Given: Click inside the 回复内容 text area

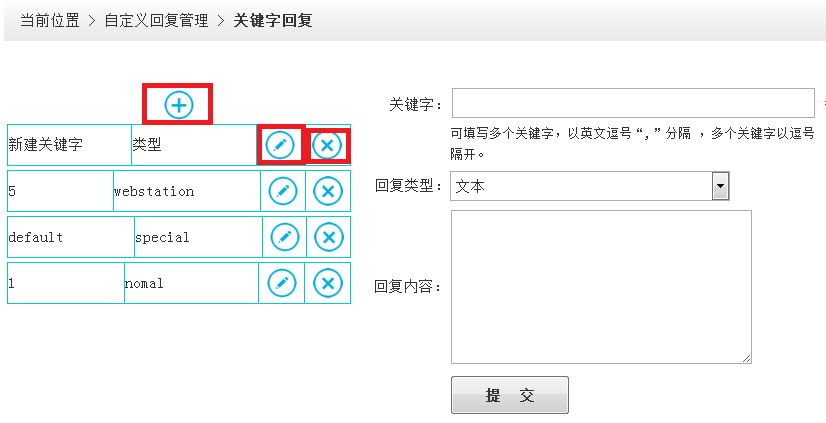Looking at the screenshot, I should (x=600, y=286).
